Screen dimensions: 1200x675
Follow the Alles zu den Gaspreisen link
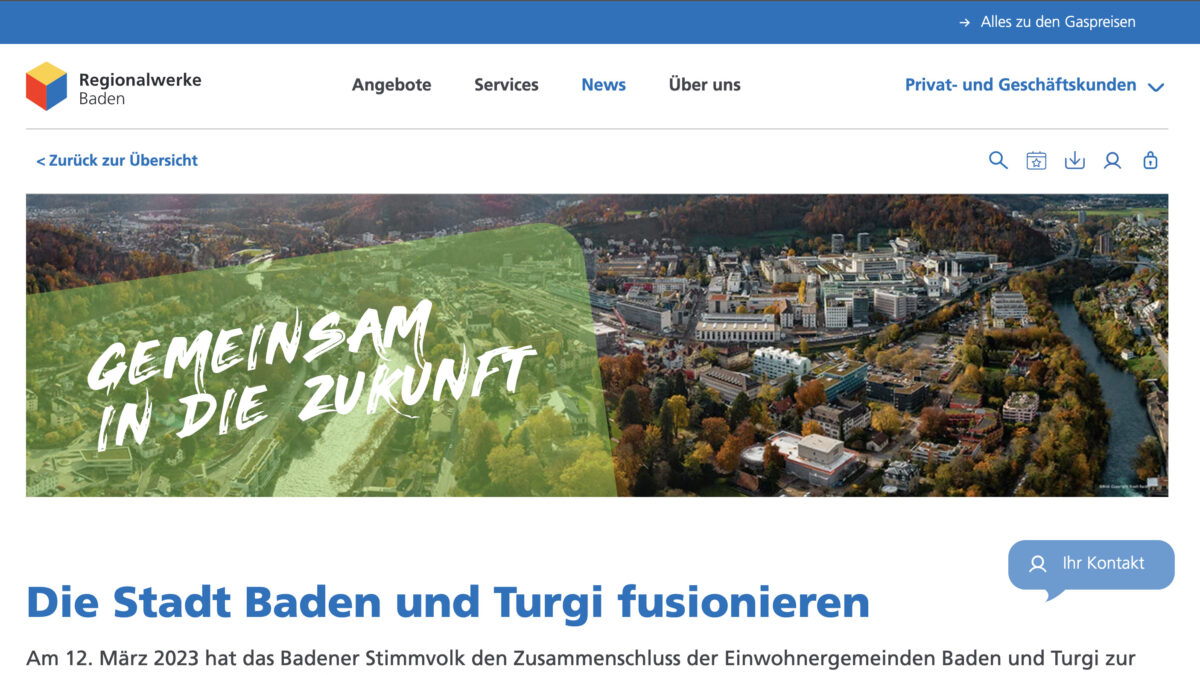[x=1057, y=22]
